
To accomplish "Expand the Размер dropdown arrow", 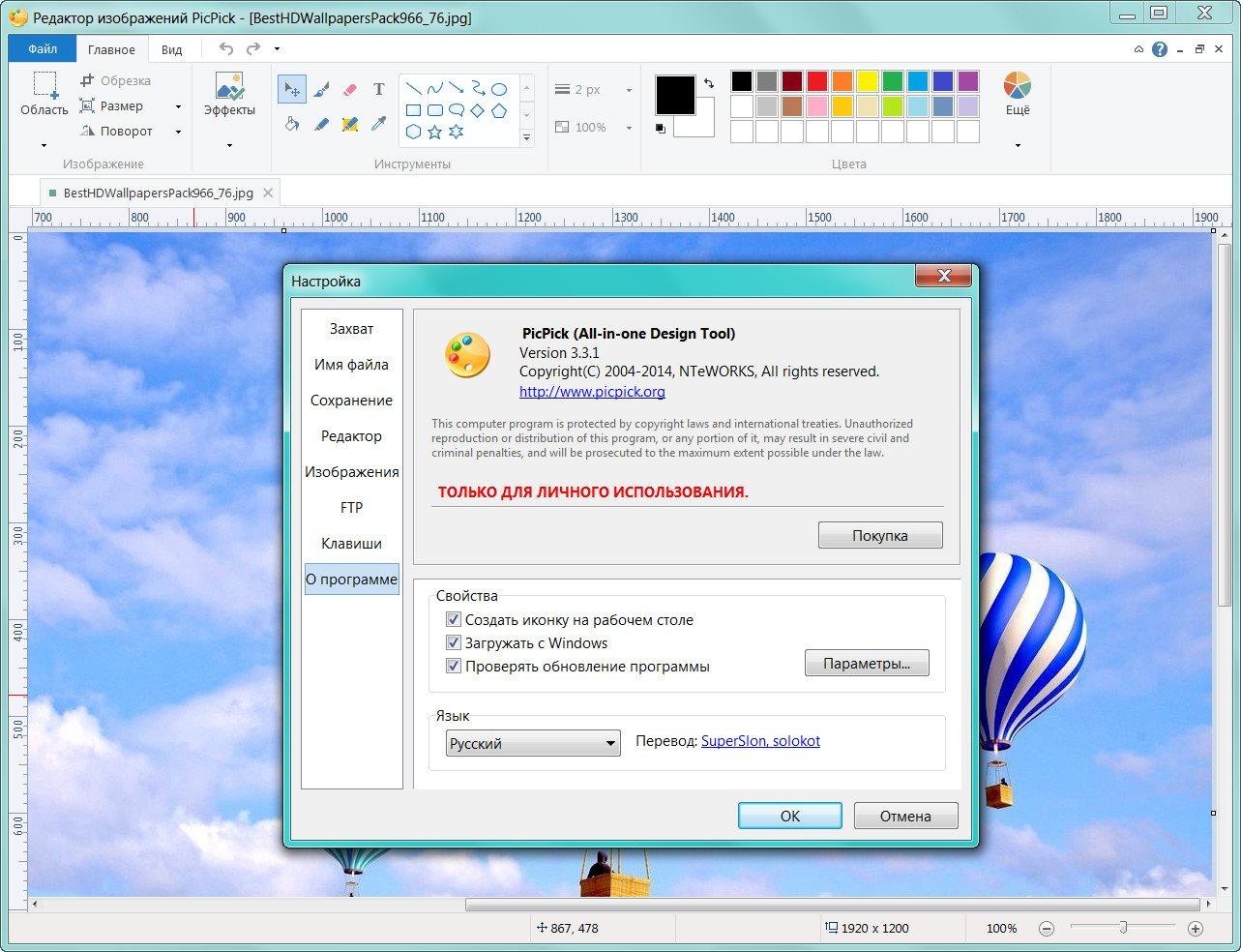I will [178, 106].
